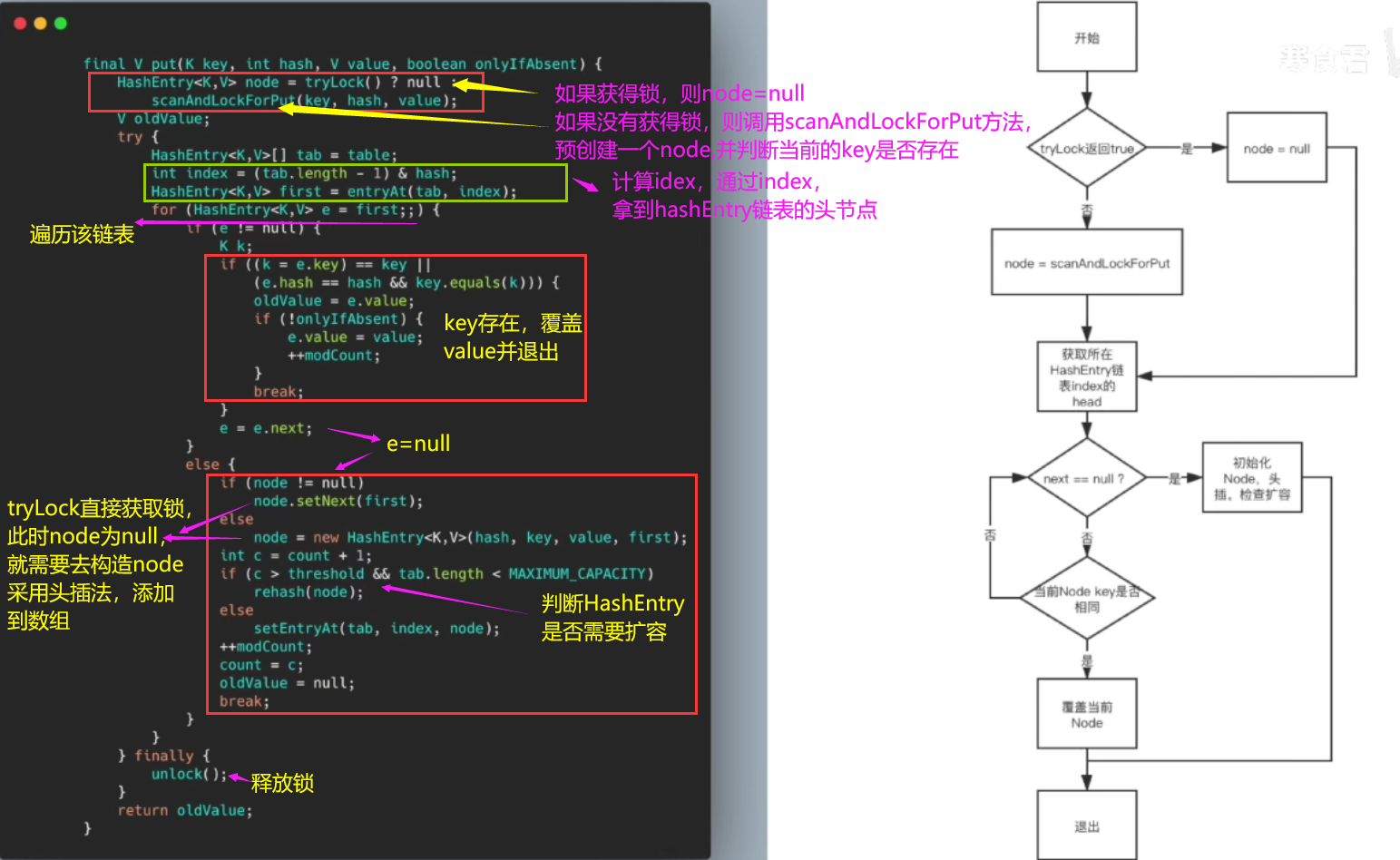Click the 'try {' code line
Screen dimensions: 1400x860
click(138, 136)
